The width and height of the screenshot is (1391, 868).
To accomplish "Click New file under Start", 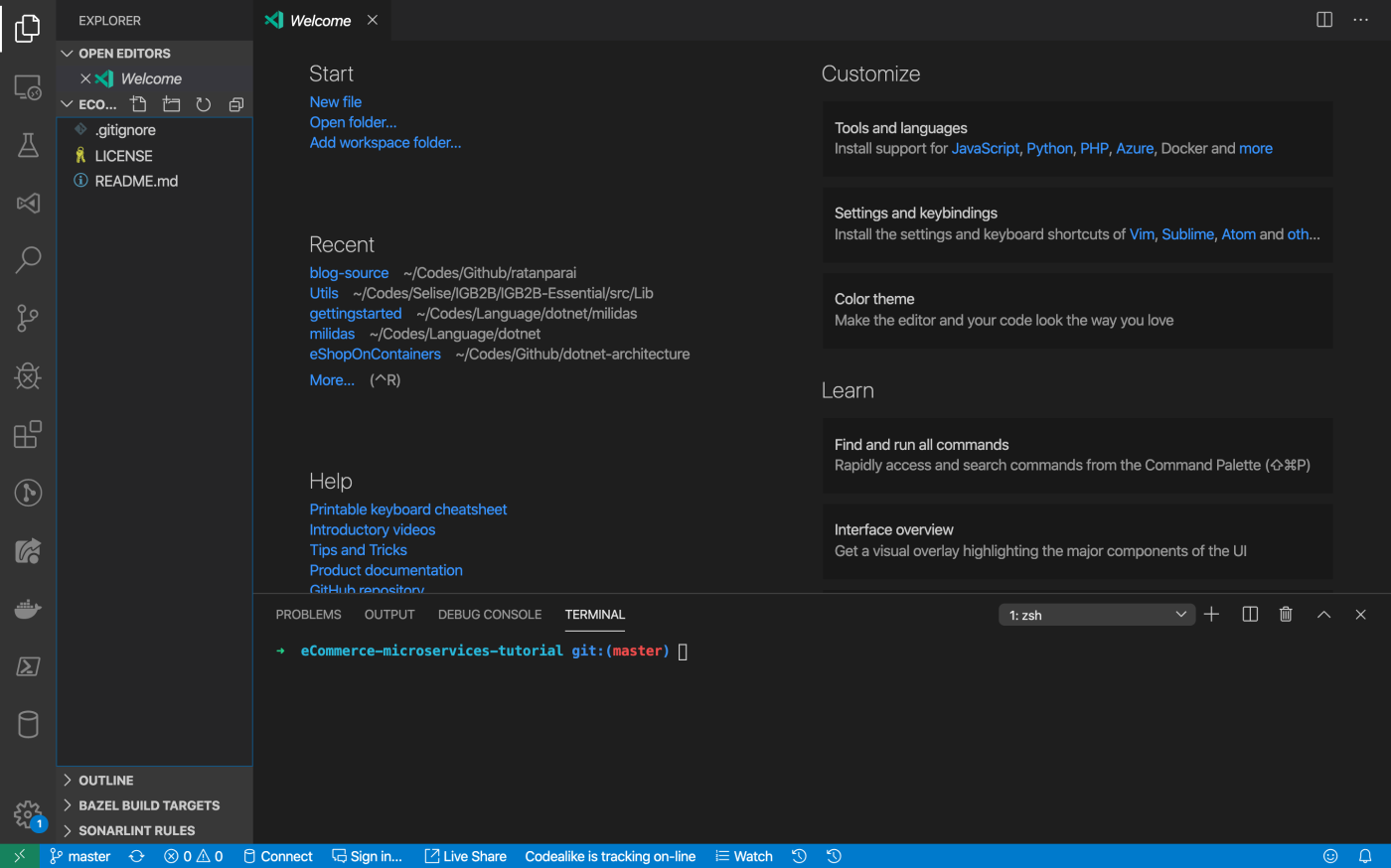I will [x=335, y=101].
